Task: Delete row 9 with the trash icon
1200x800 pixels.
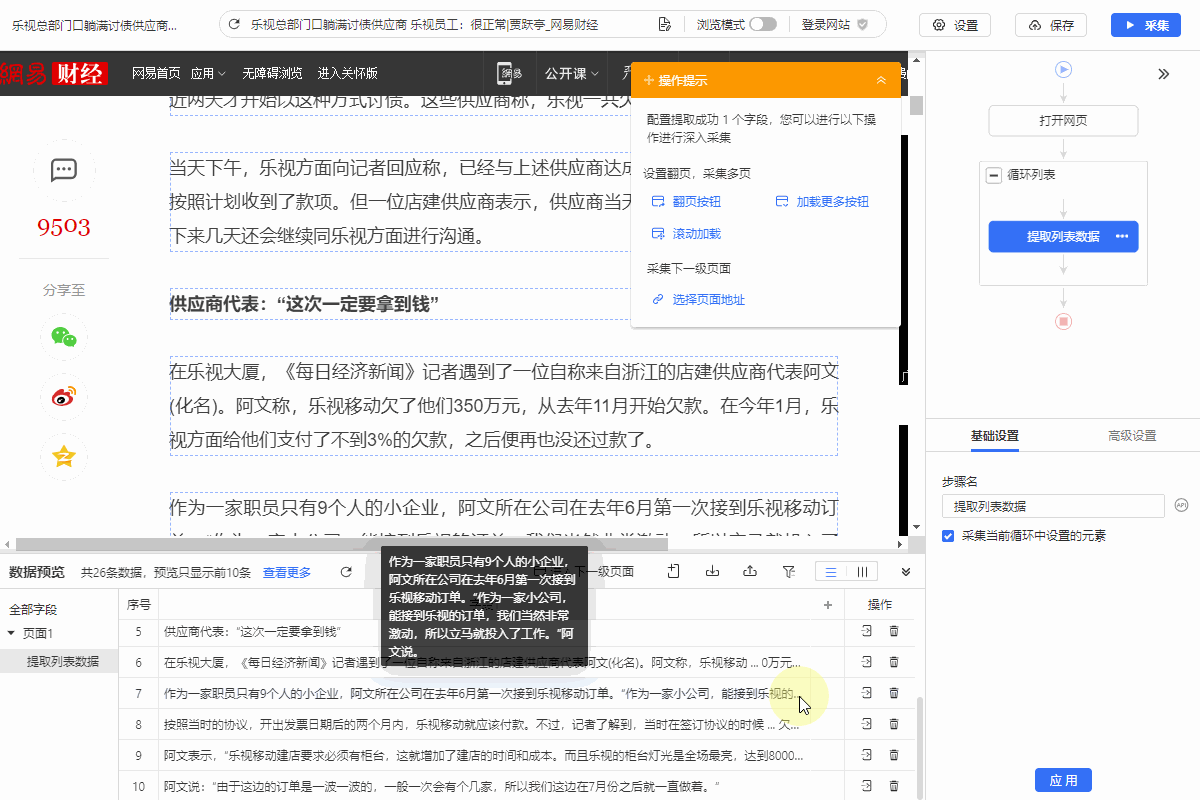Action: (894, 754)
